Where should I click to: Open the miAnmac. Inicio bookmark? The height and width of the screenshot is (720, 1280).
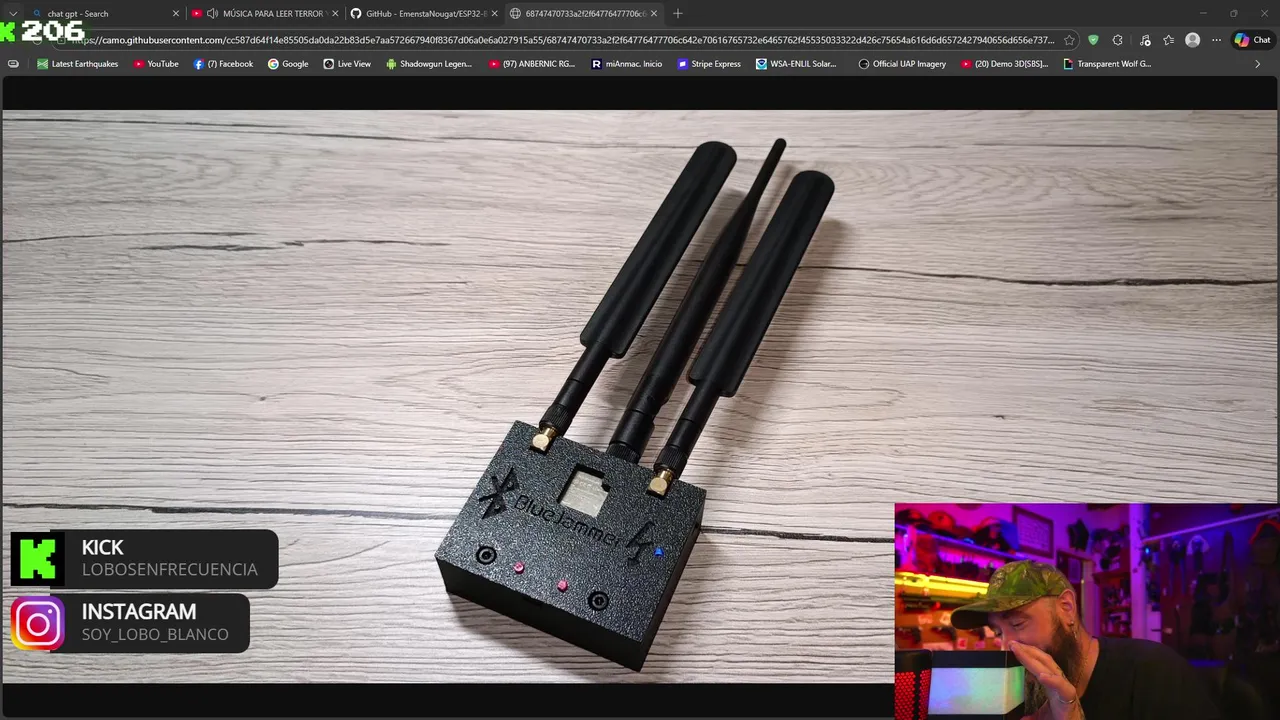(626, 64)
